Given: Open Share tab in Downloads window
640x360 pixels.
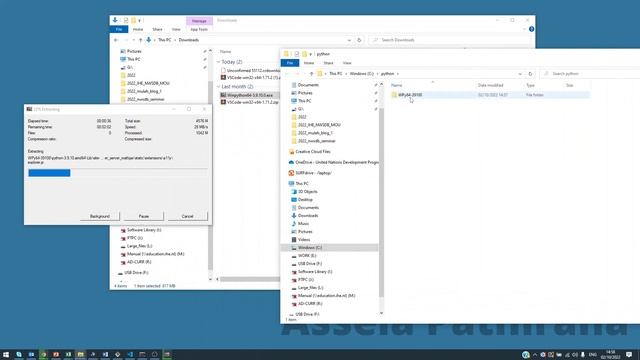Looking at the screenshot, I should click(x=157, y=29).
